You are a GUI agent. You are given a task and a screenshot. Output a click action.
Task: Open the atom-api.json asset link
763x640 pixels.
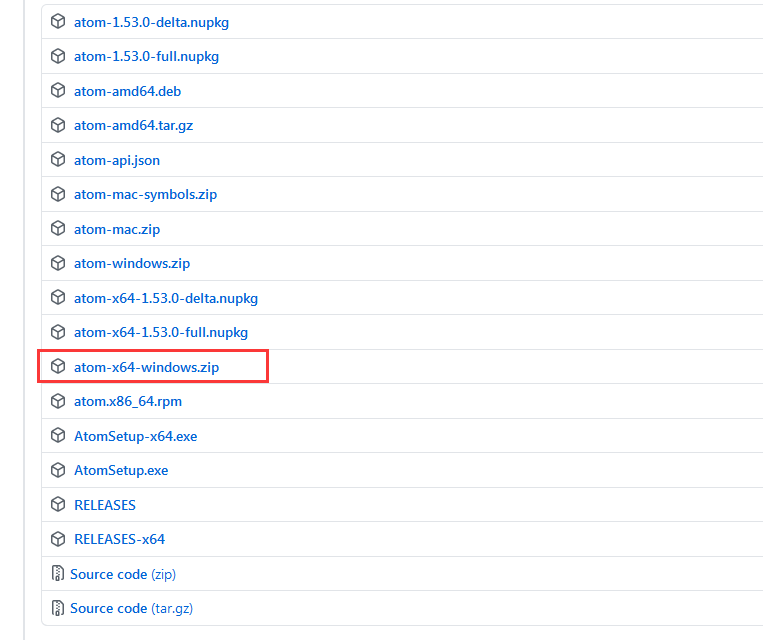117,160
